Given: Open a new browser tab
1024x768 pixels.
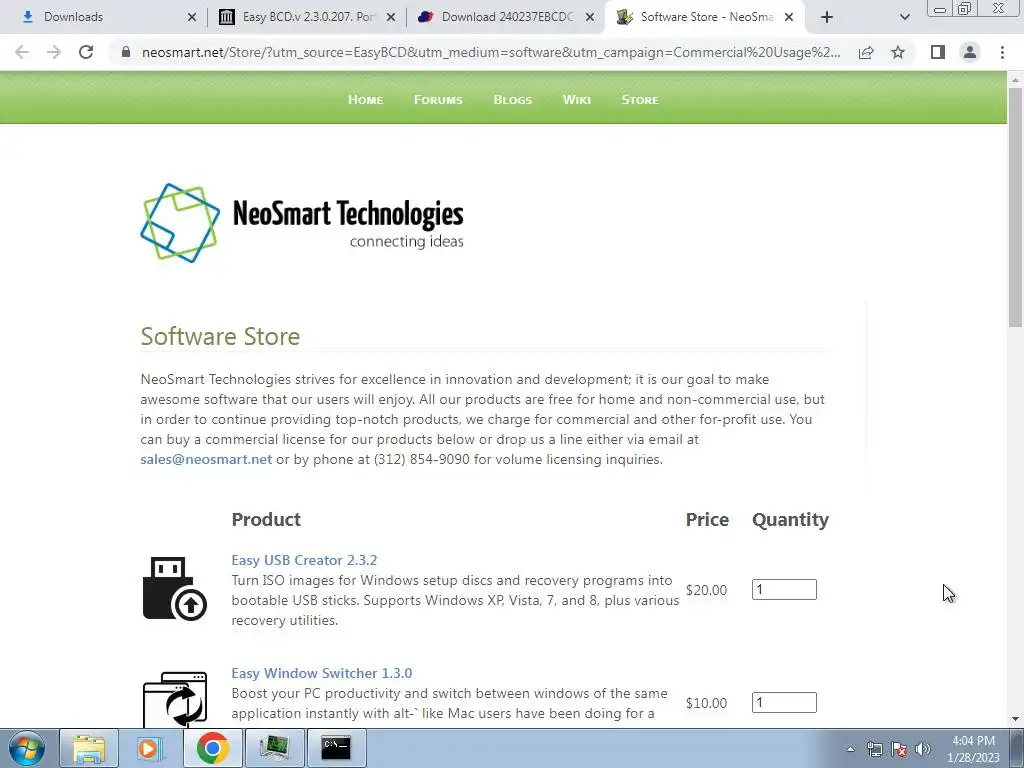Looking at the screenshot, I should 827,17.
